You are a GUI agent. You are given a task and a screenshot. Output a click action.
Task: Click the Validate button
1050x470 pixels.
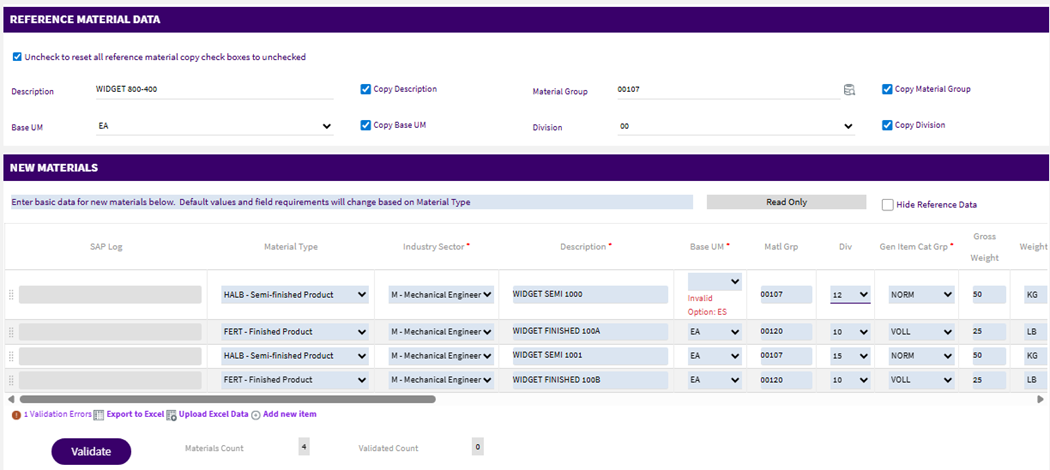pos(91,451)
